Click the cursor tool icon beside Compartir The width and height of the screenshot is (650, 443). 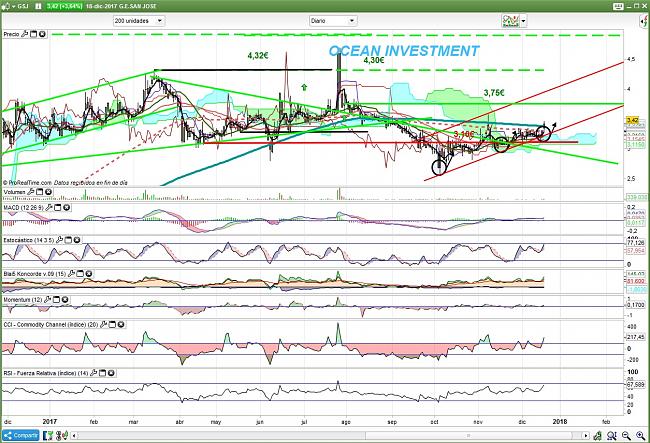49,436
